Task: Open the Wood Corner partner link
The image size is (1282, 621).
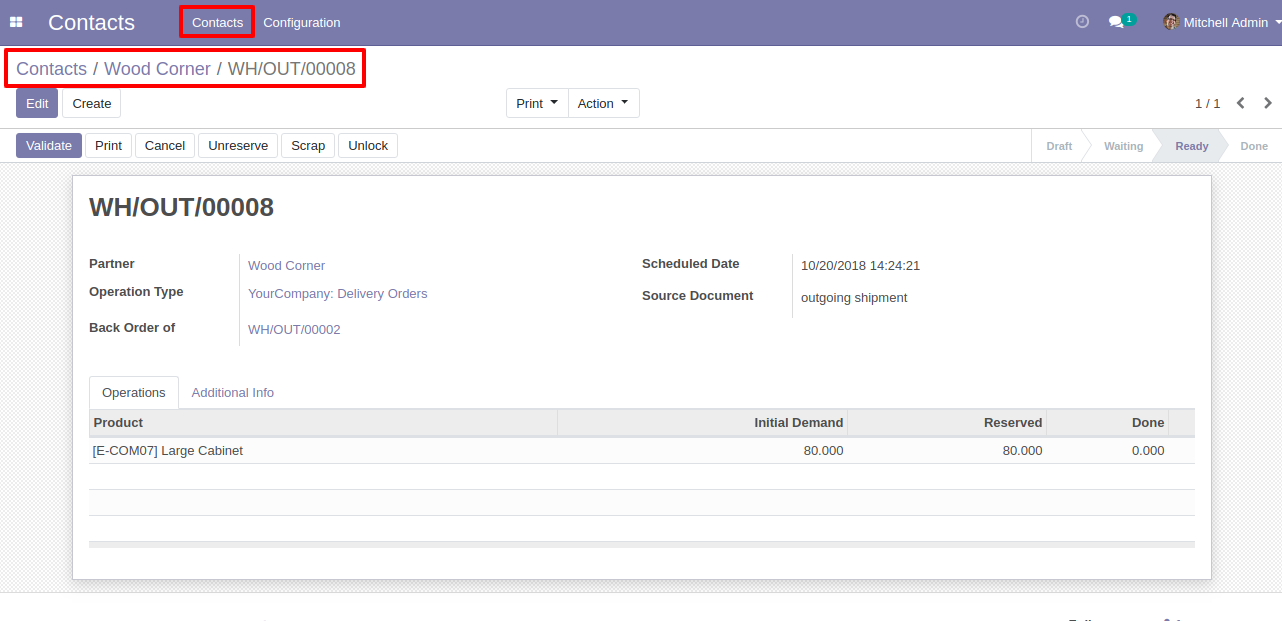Action: (x=287, y=266)
